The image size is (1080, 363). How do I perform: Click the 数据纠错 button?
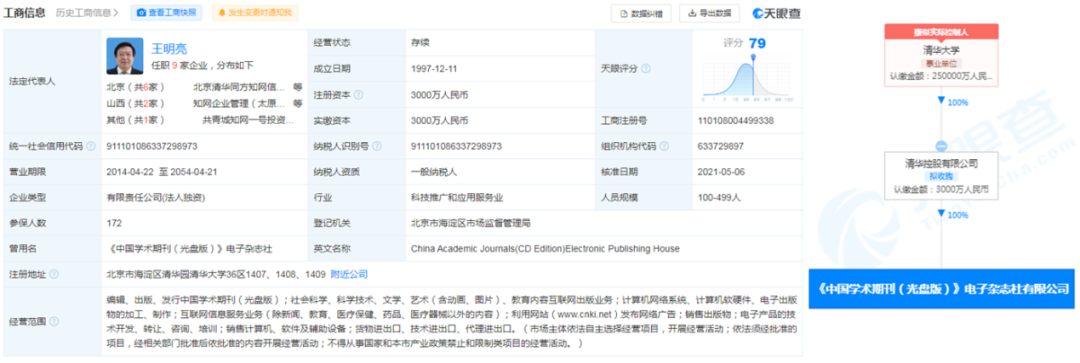click(641, 13)
